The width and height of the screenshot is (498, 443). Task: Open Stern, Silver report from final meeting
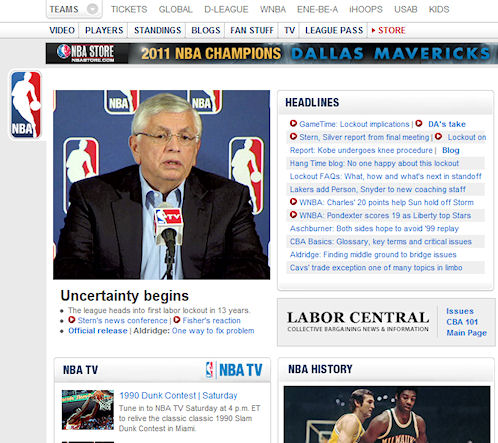(364, 137)
